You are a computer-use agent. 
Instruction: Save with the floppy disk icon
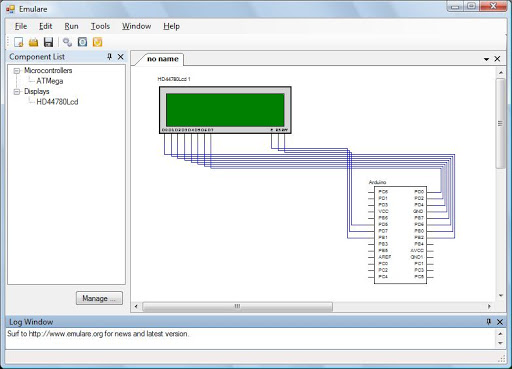(49, 42)
